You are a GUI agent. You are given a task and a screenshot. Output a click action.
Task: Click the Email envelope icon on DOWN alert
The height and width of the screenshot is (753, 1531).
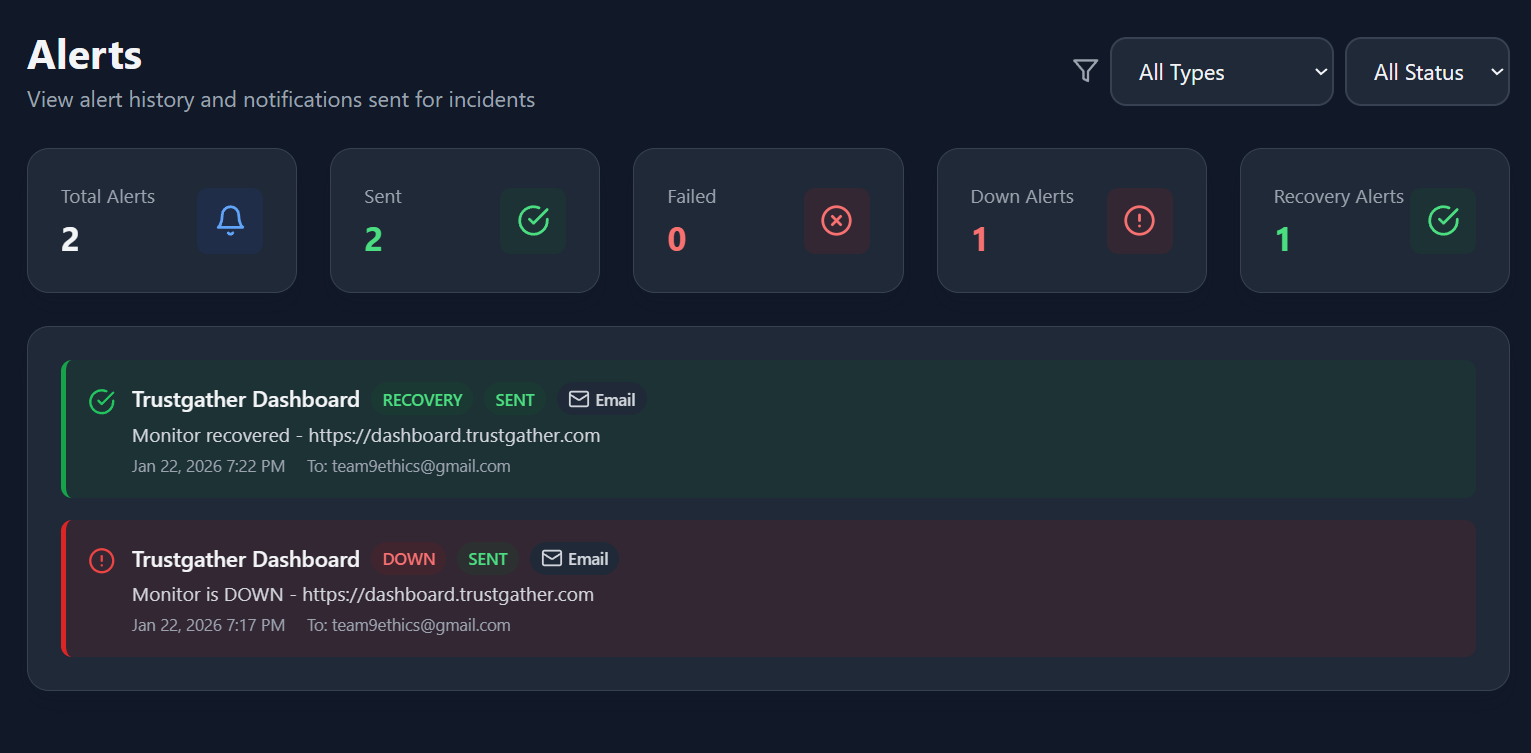pos(551,559)
